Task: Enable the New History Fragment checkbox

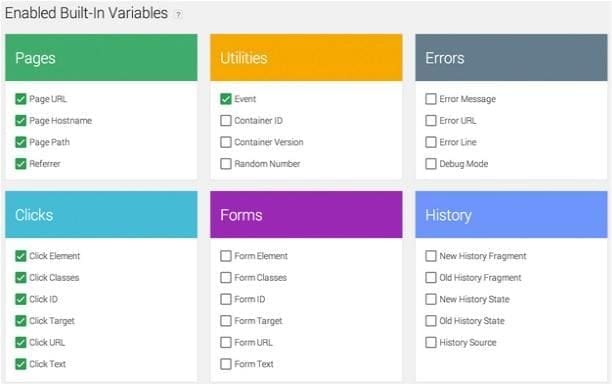Action: pos(431,256)
